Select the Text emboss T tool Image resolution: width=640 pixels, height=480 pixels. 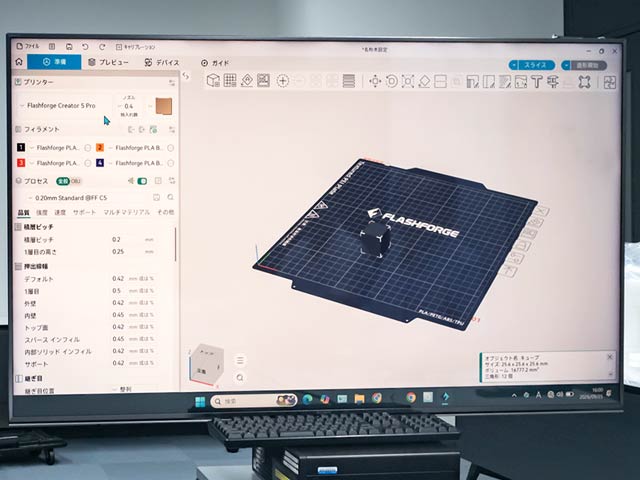click(537, 82)
